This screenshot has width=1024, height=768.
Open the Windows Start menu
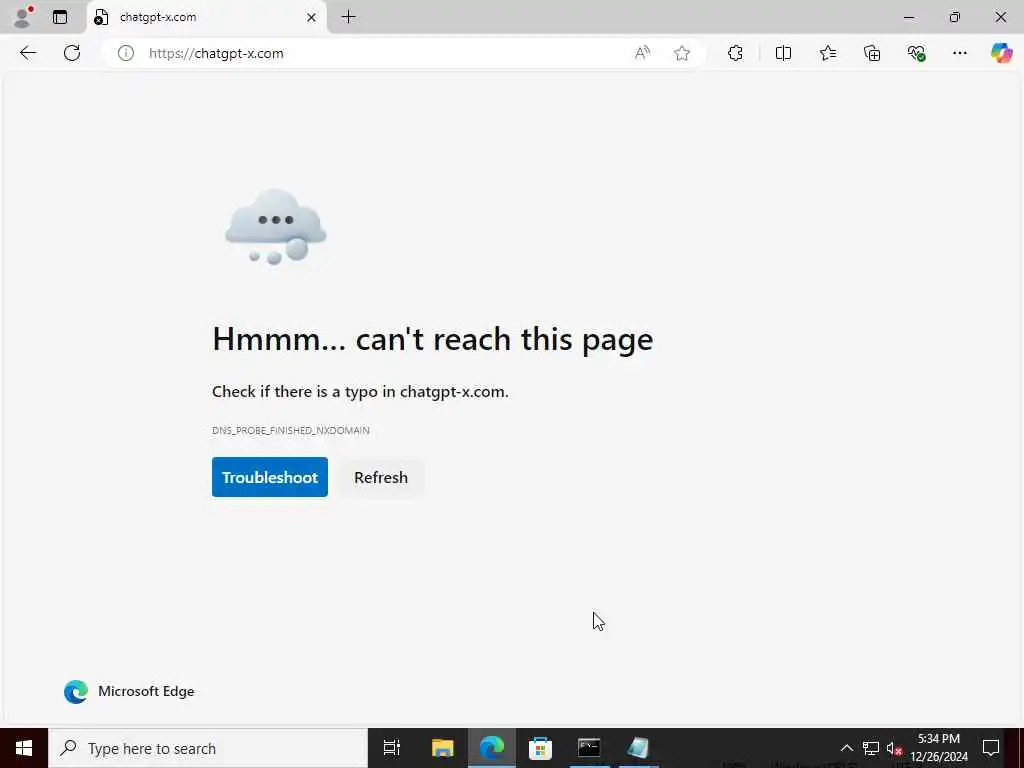coord(24,748)
